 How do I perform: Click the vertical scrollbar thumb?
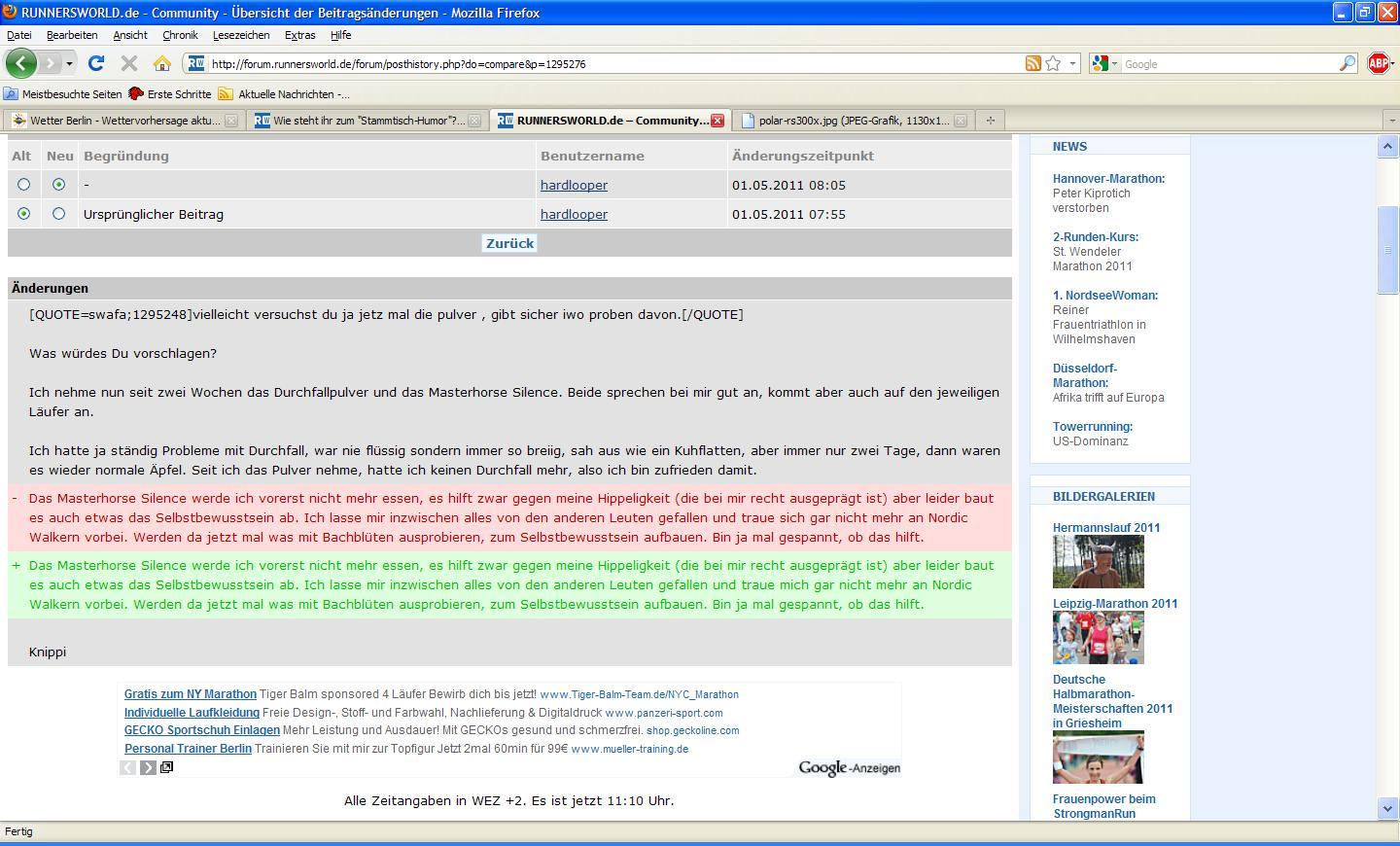point(1387,250)
